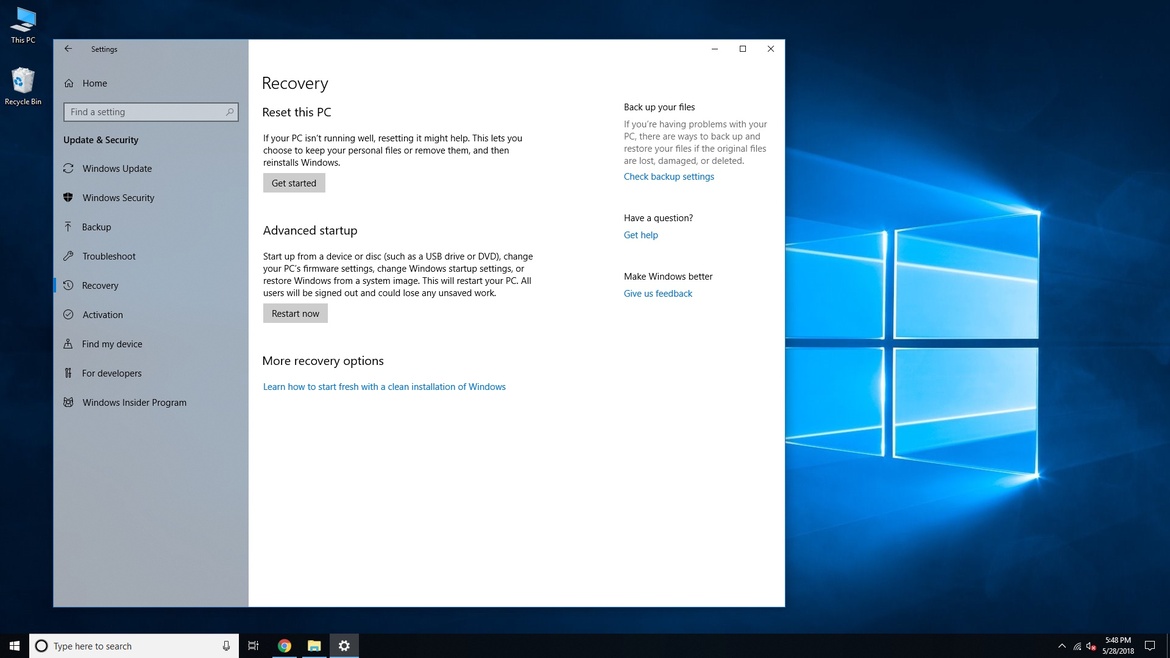Open Find my device settings
Viewport: 1170px width, 658px height.
112,344
